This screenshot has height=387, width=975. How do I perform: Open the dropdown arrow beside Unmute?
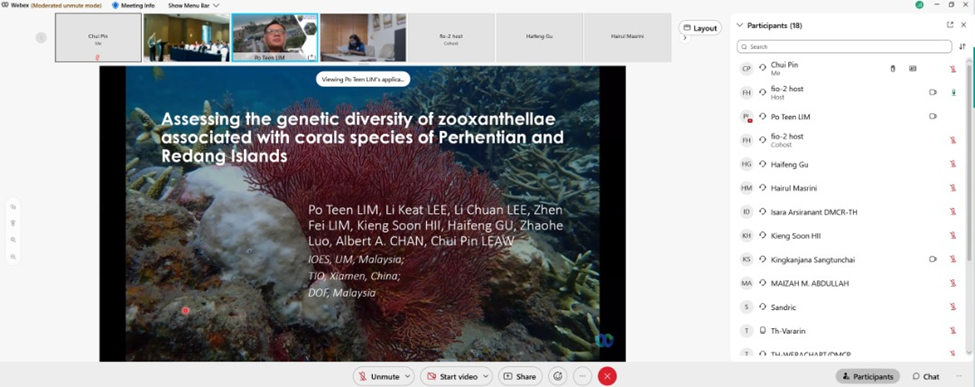(408, 376)
